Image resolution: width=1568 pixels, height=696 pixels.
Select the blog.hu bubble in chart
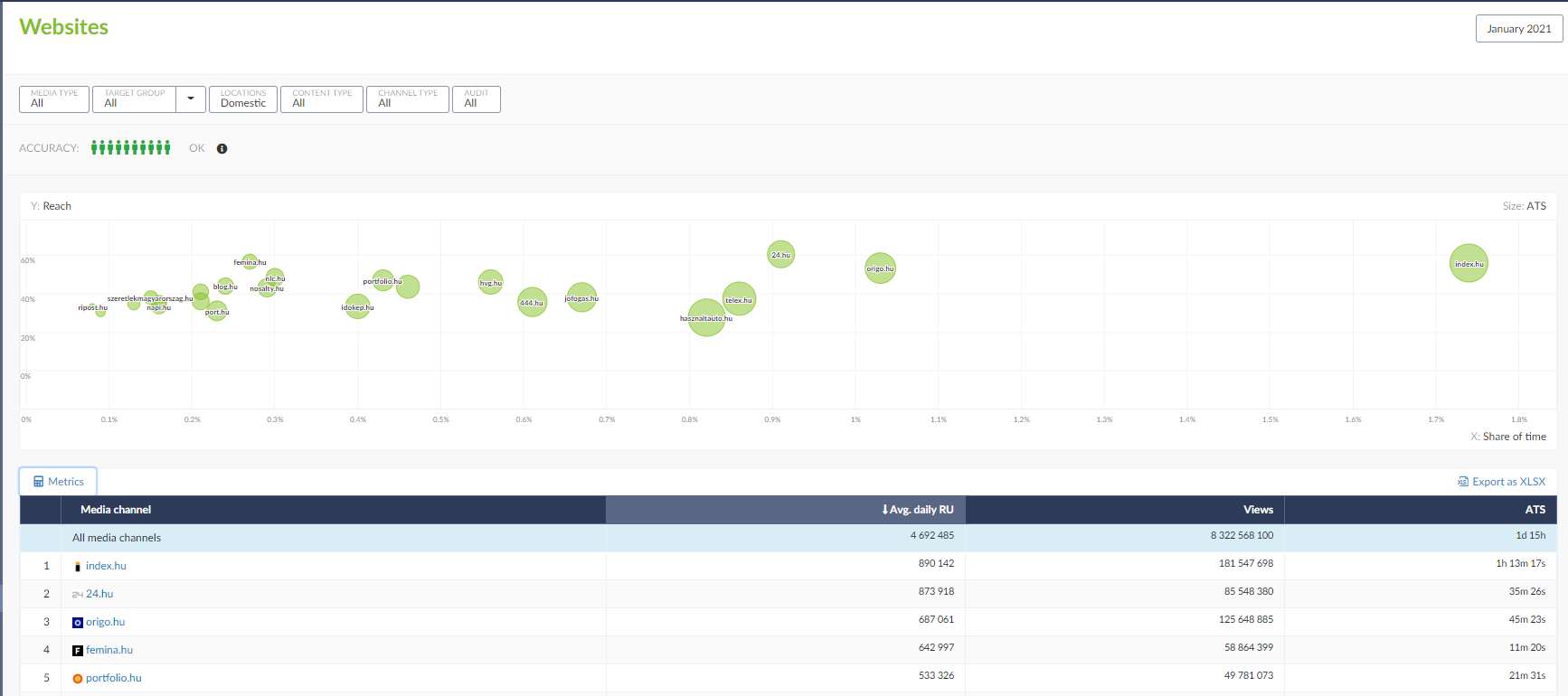coord(225,286)
